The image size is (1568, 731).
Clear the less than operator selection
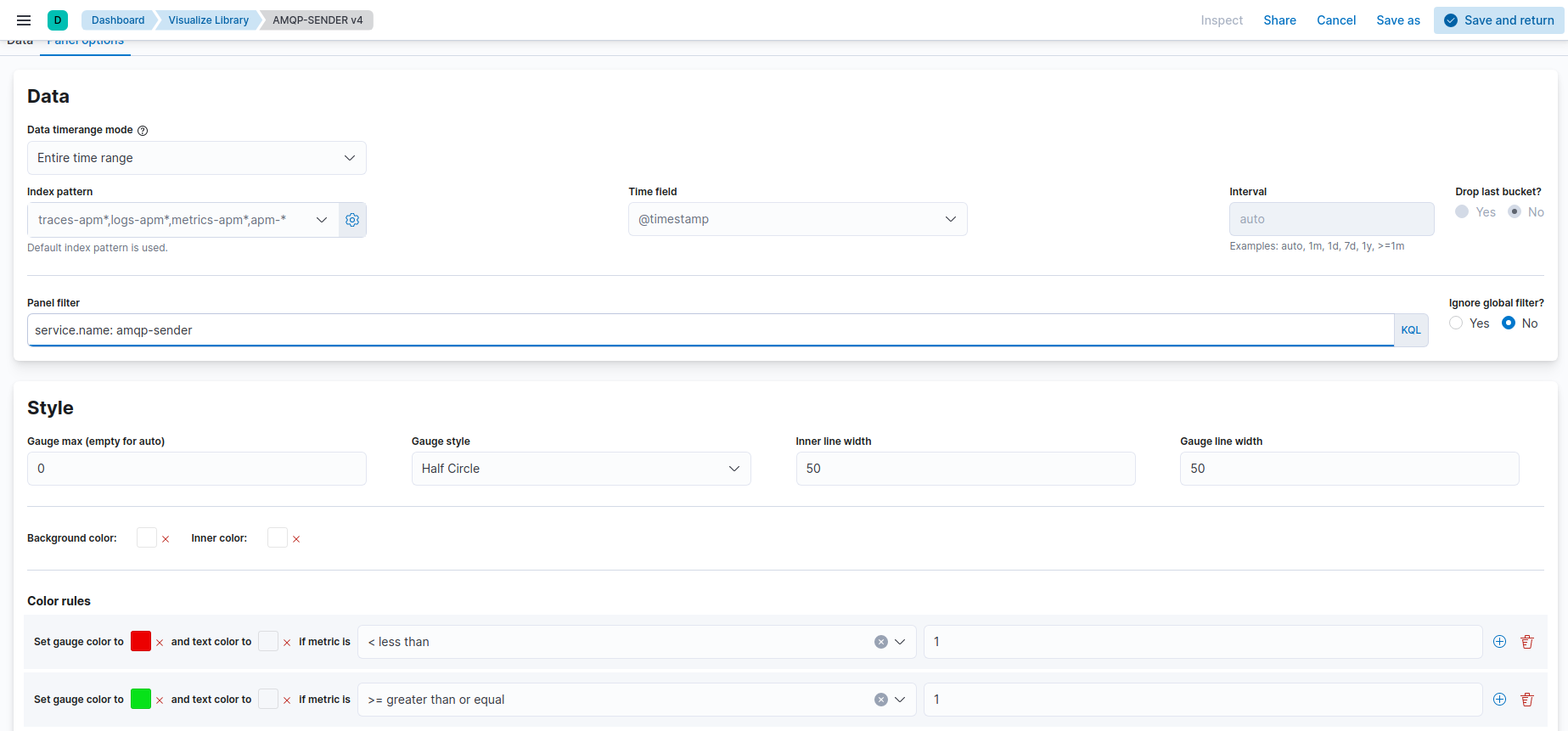tap(881, 642)
